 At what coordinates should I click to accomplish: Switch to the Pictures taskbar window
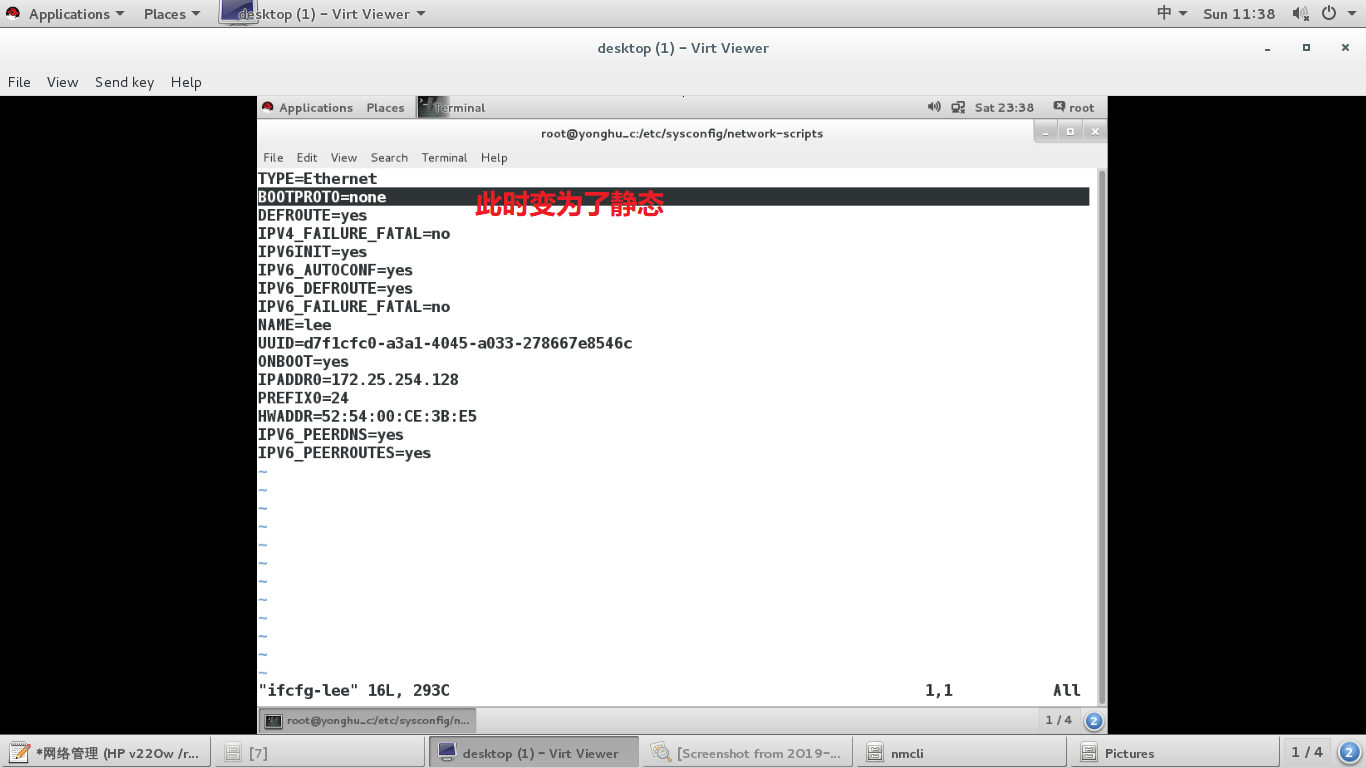(1173, 753)
